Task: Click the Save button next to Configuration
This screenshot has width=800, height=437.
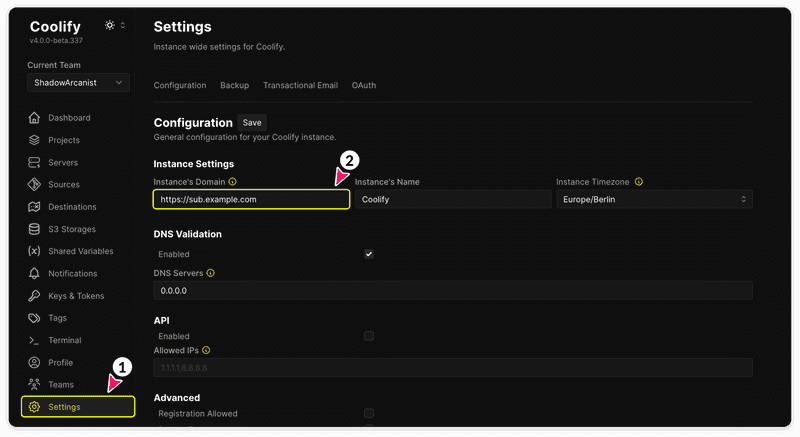Action: (x=252, y=123)
